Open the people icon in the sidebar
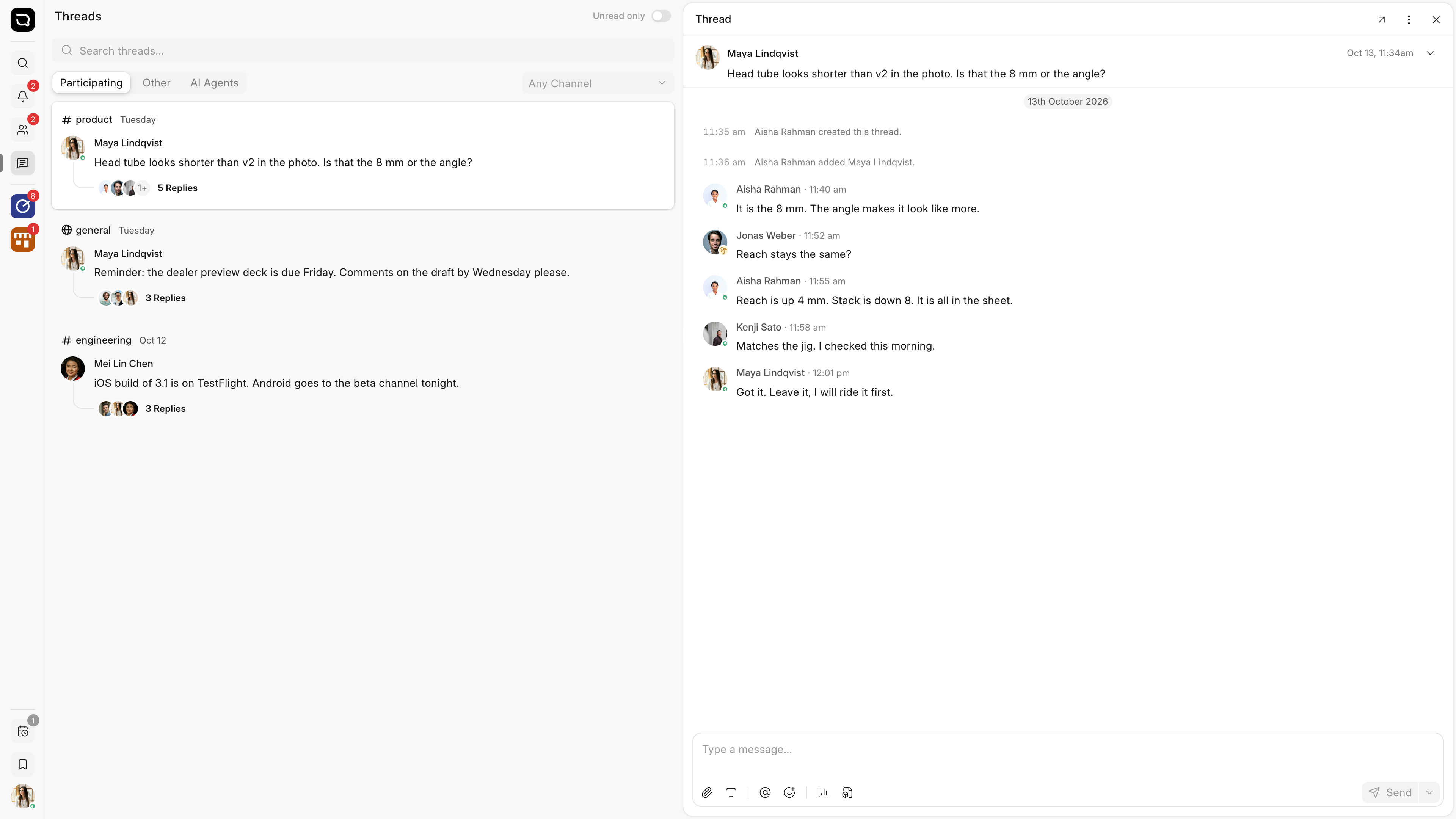1456x819 pixels. point(23,129)
